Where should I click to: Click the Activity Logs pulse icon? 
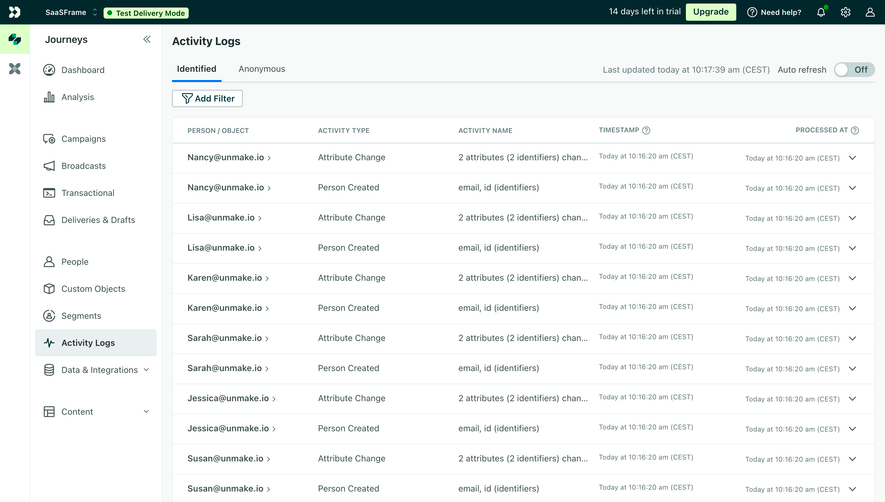tap(49, 343)
